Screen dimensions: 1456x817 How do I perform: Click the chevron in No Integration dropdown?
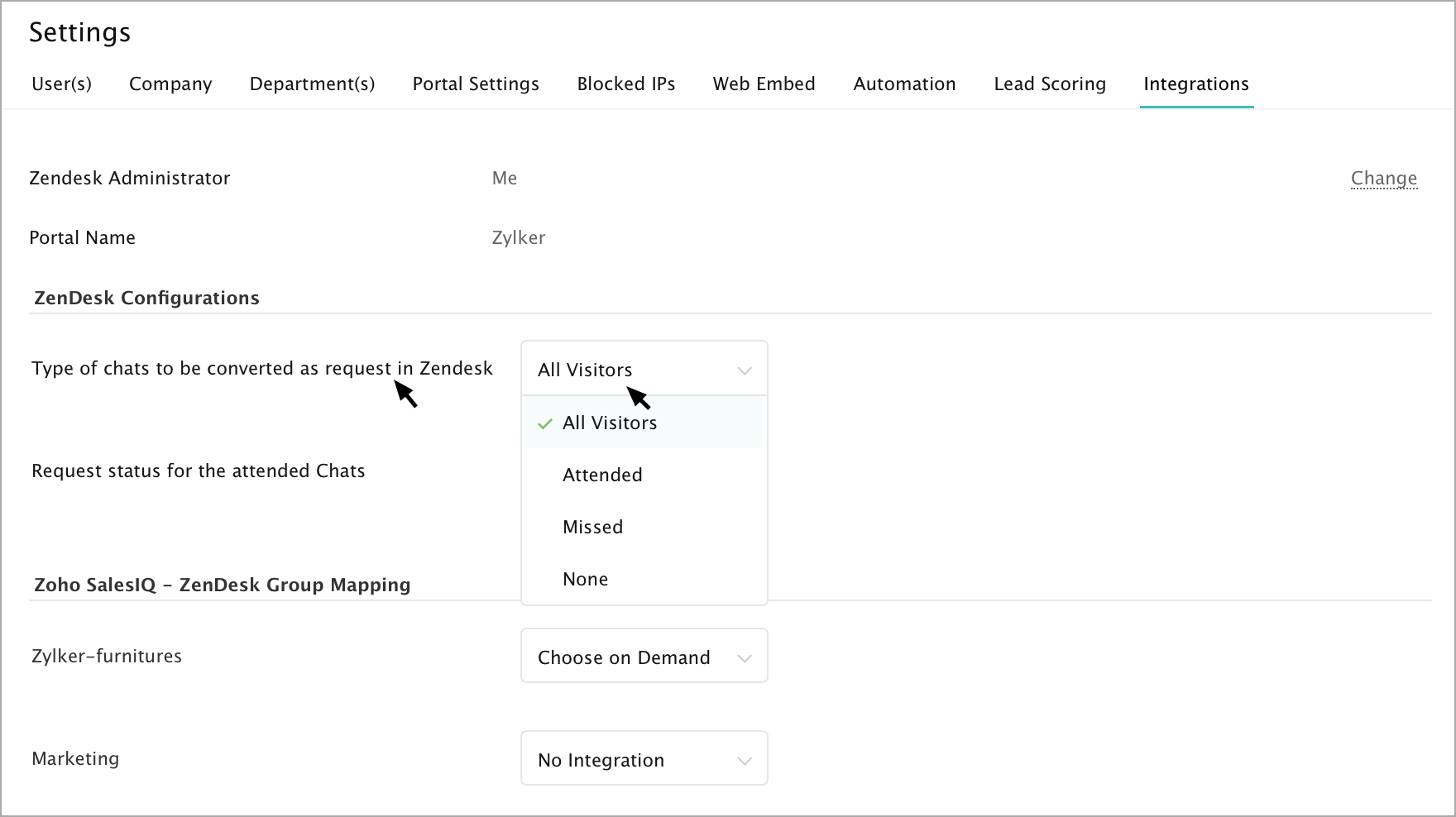pos(745,761)
